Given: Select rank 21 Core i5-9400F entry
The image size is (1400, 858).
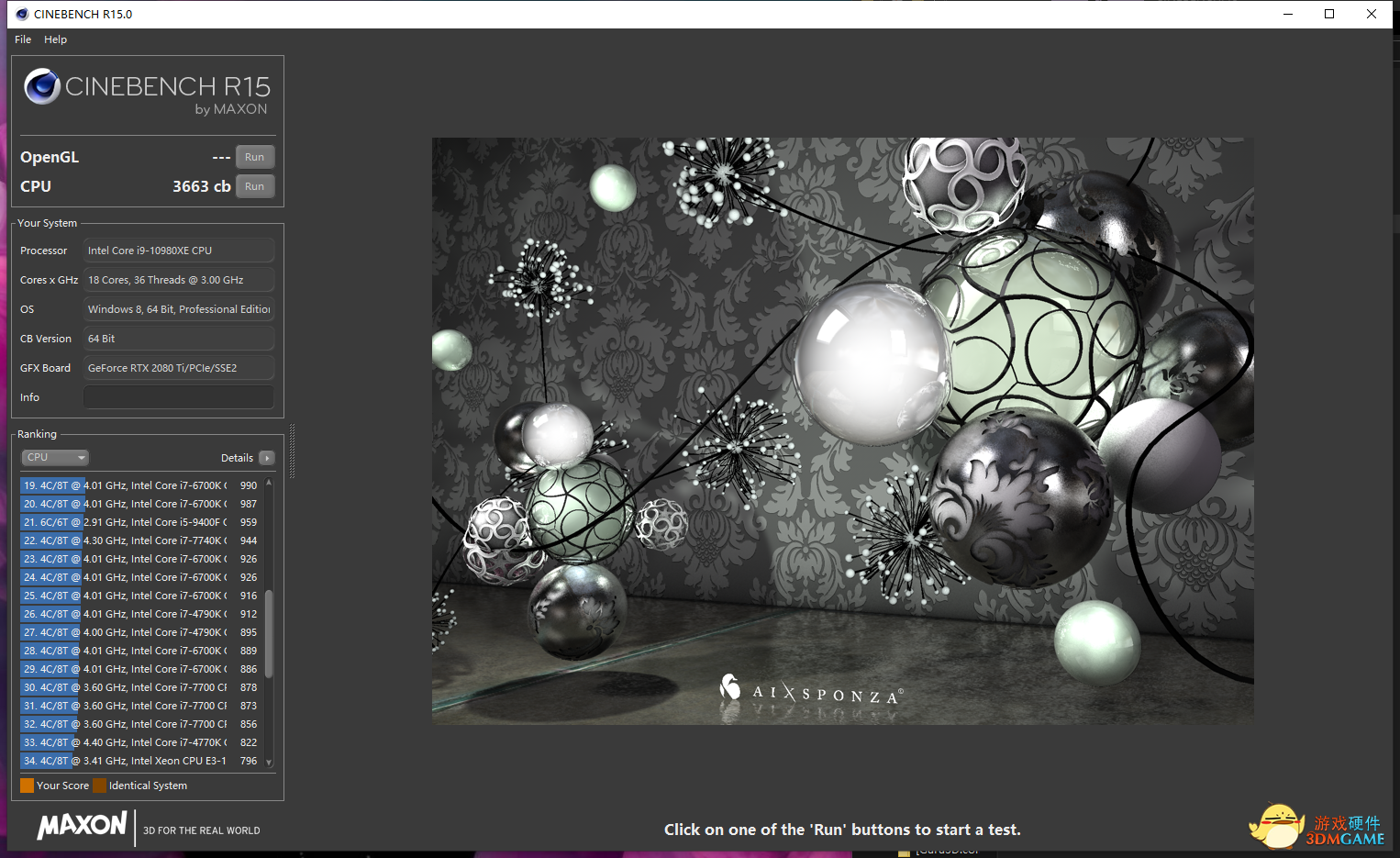Looking at the screenshot, I should click(138, 522).
